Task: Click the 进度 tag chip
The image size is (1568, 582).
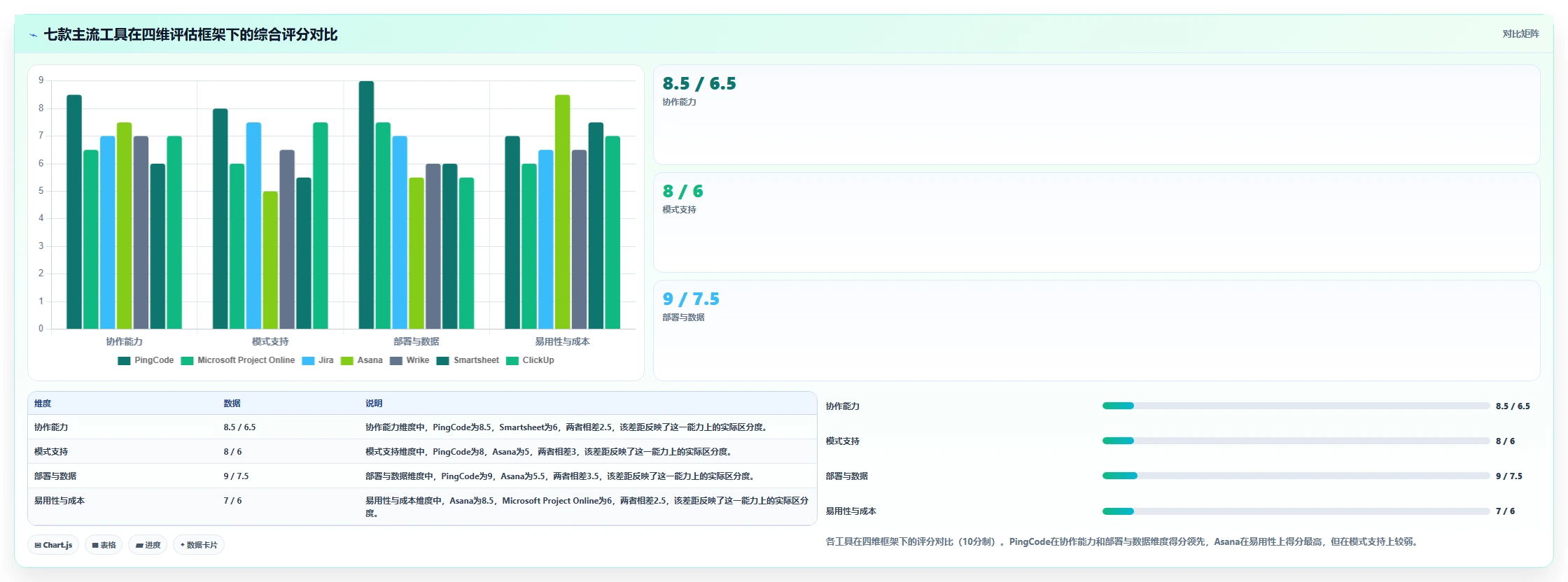Action: click(148, 545)
